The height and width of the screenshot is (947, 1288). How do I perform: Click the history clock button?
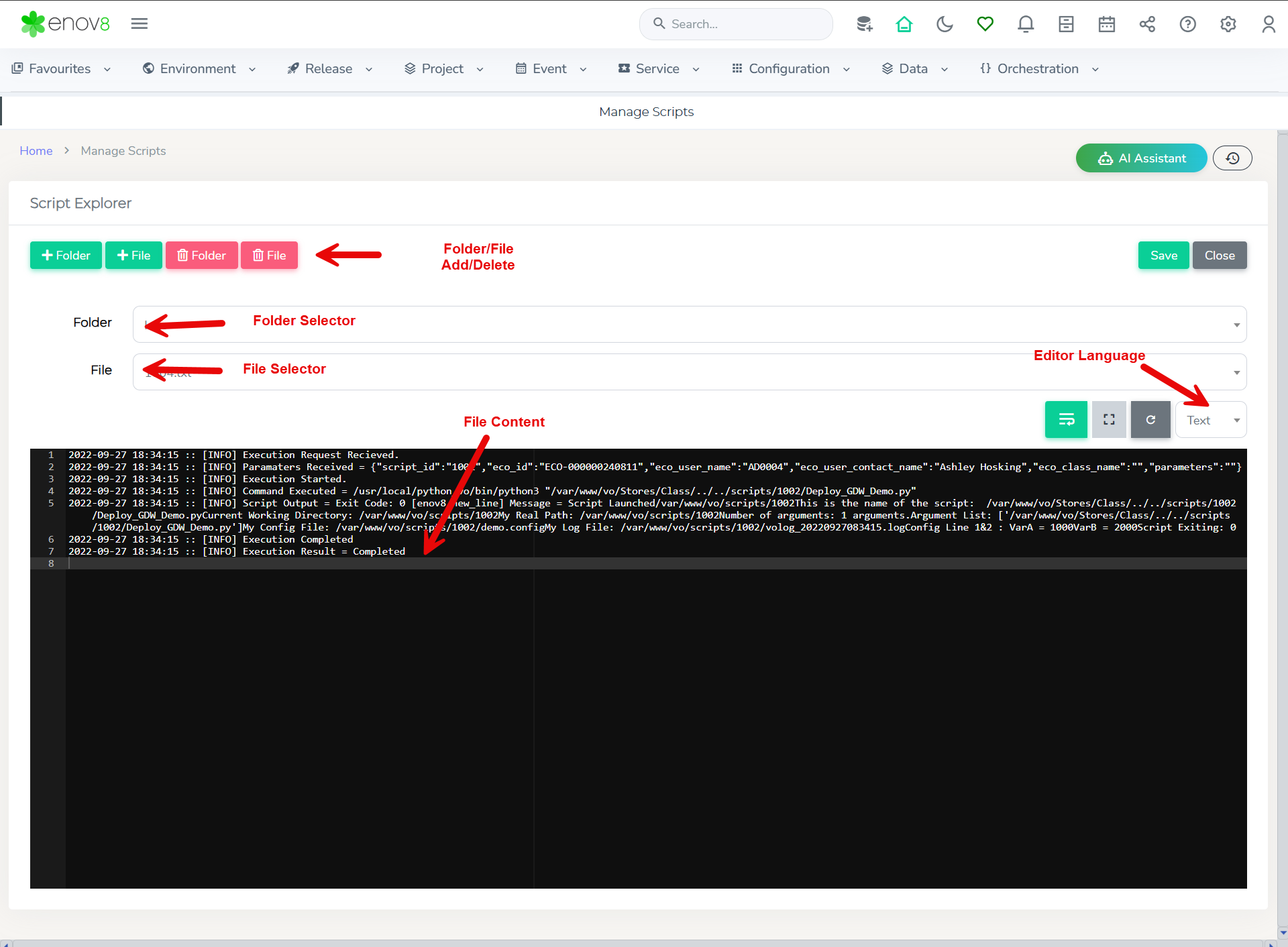1232,158
